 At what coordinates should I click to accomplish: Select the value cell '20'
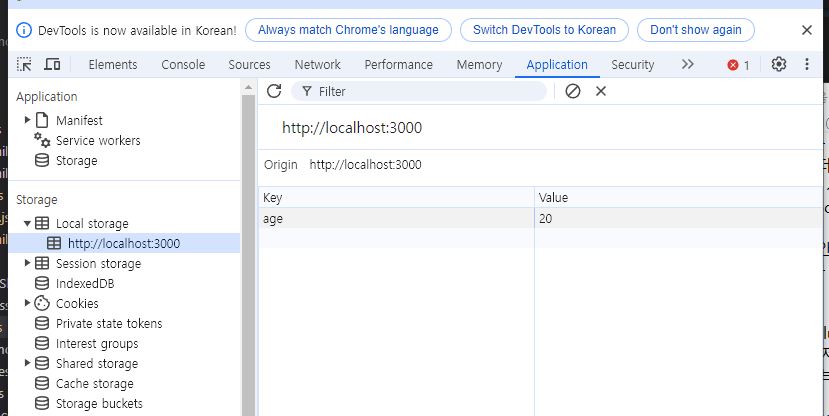coord(678,218)
